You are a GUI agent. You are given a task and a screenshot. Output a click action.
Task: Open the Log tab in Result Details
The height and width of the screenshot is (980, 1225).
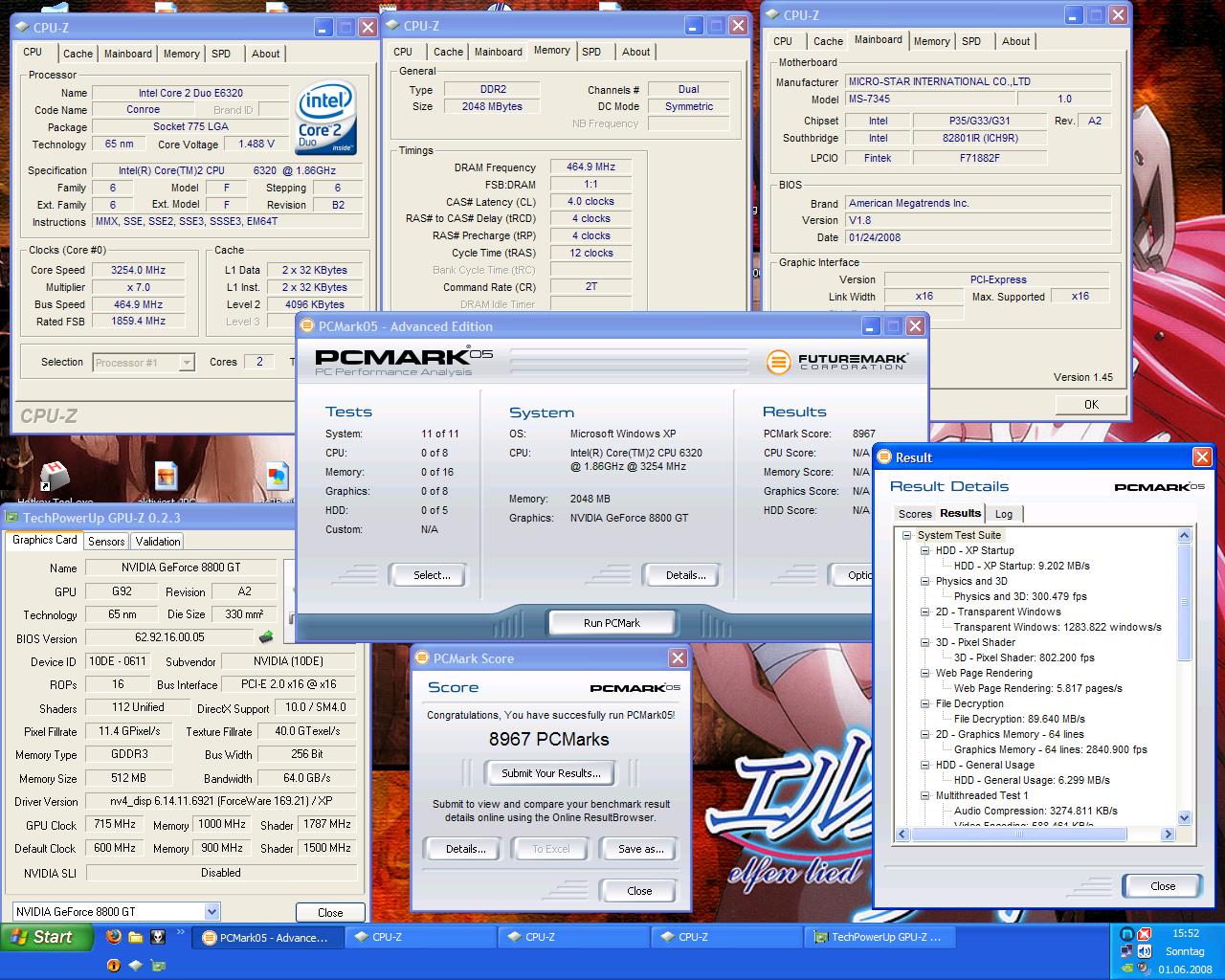coord(1003,514)
